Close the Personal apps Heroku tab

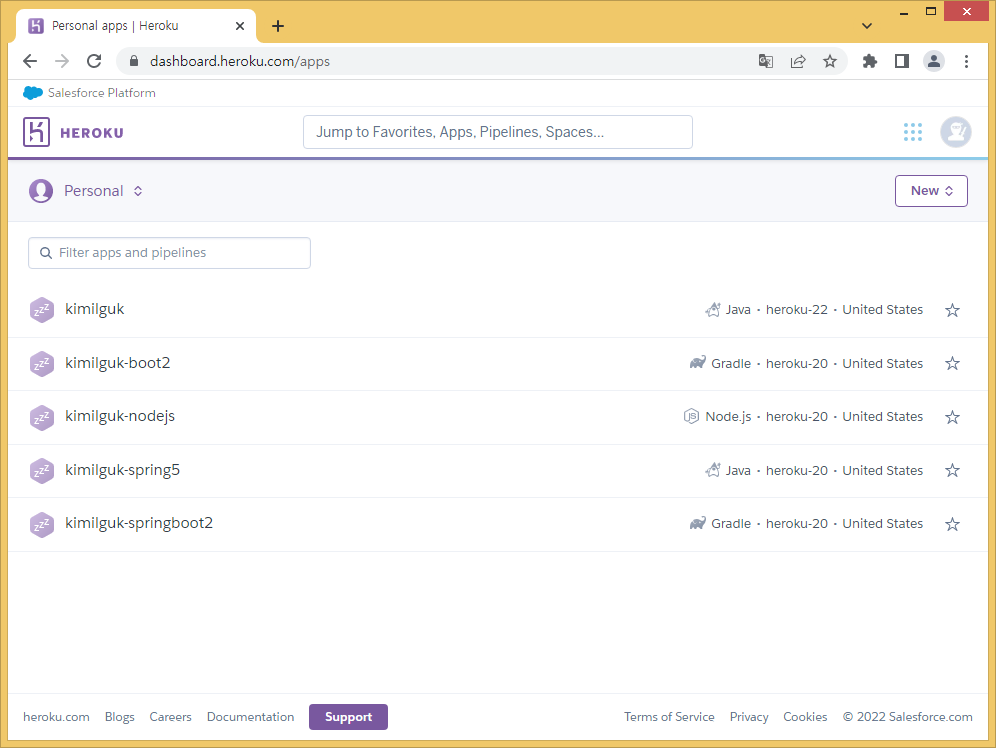point(239,26)
